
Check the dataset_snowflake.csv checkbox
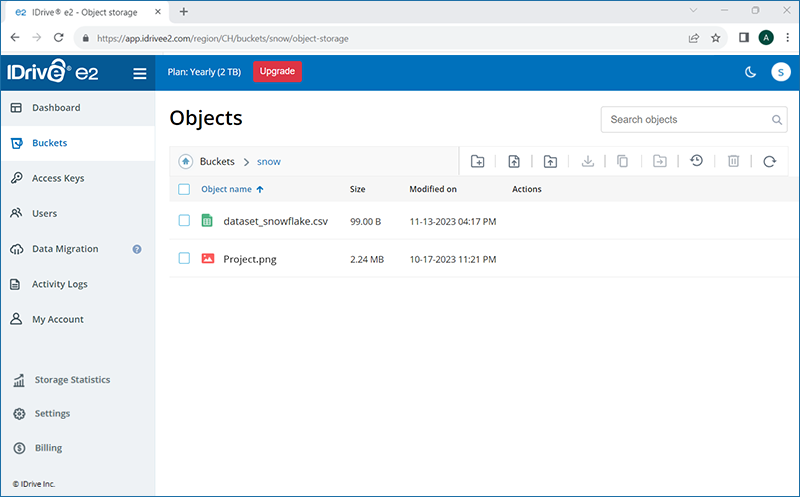[x=184, y=220]
